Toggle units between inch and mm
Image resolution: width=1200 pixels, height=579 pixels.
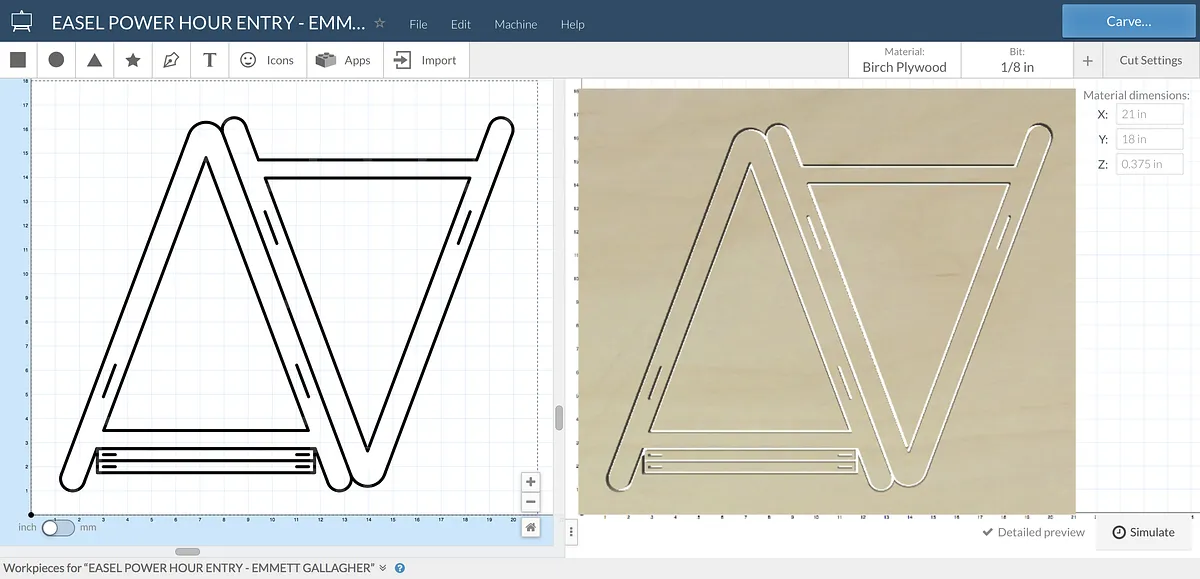coord(58,527)
